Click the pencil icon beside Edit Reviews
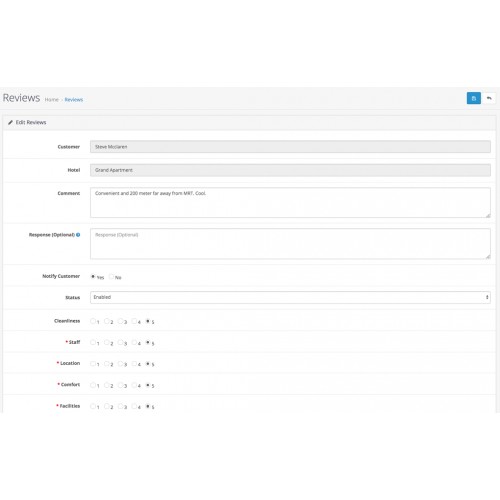 (x=10, y=122)
